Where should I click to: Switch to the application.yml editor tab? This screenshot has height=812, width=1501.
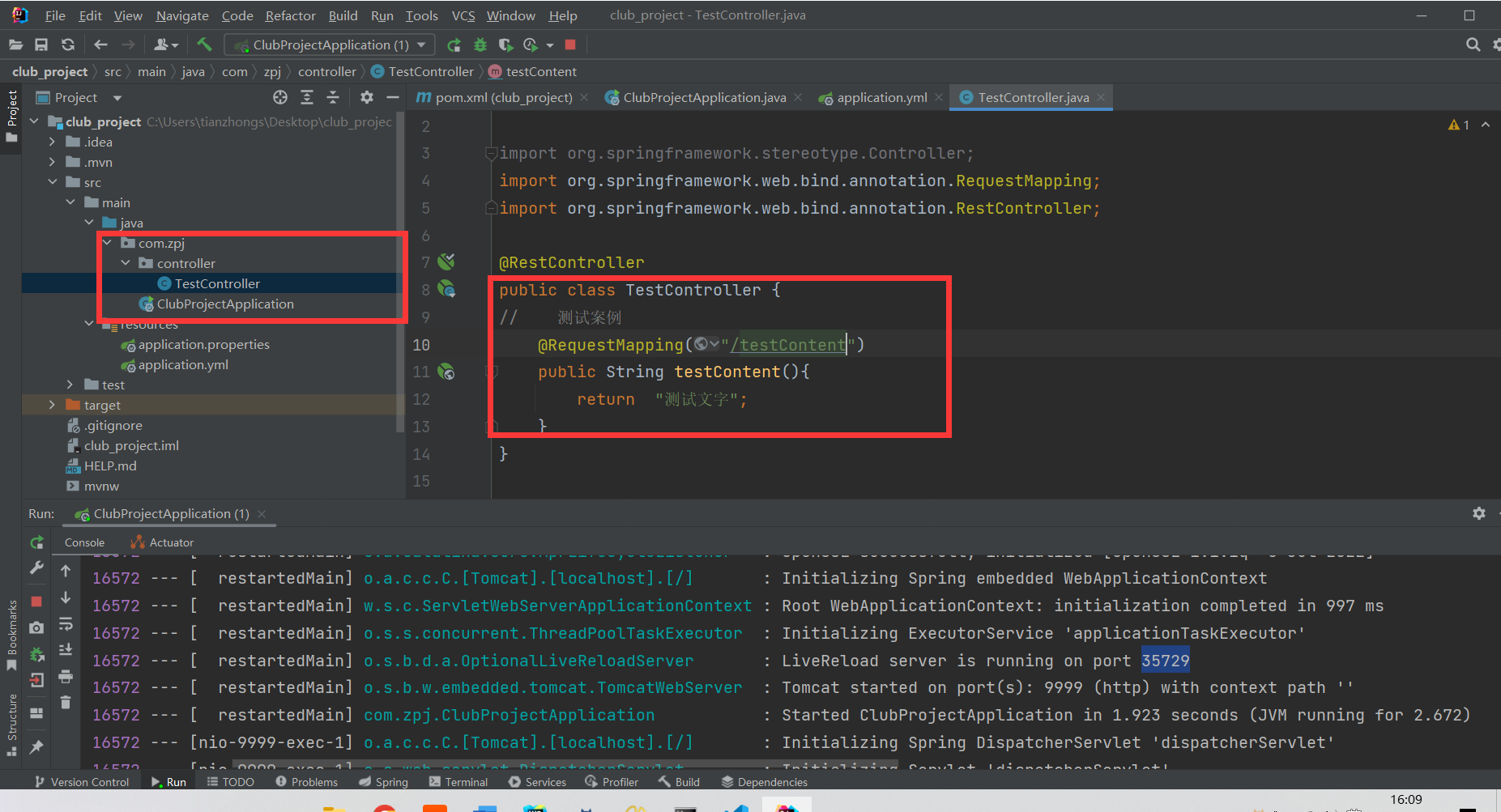click(x=881, y=97)
